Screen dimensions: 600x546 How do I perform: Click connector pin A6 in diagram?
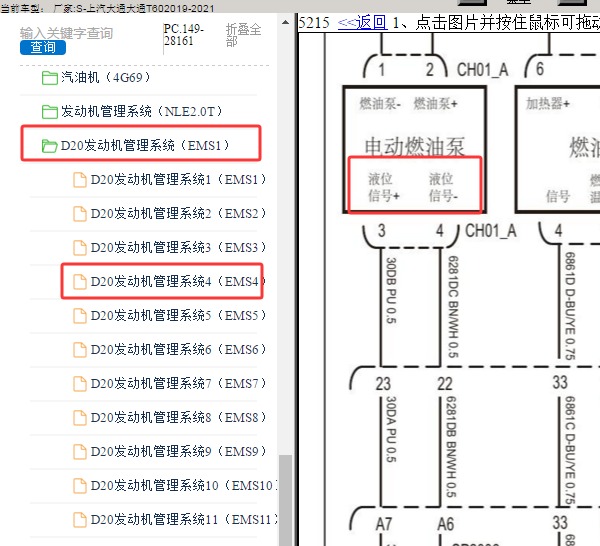445,524
